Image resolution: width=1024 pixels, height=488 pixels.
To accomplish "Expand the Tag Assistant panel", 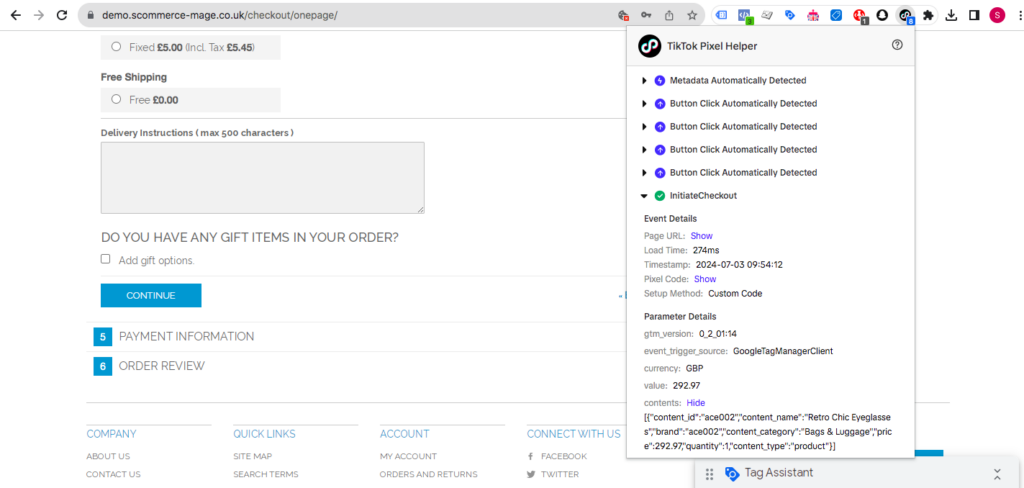I will coord(996,473).
